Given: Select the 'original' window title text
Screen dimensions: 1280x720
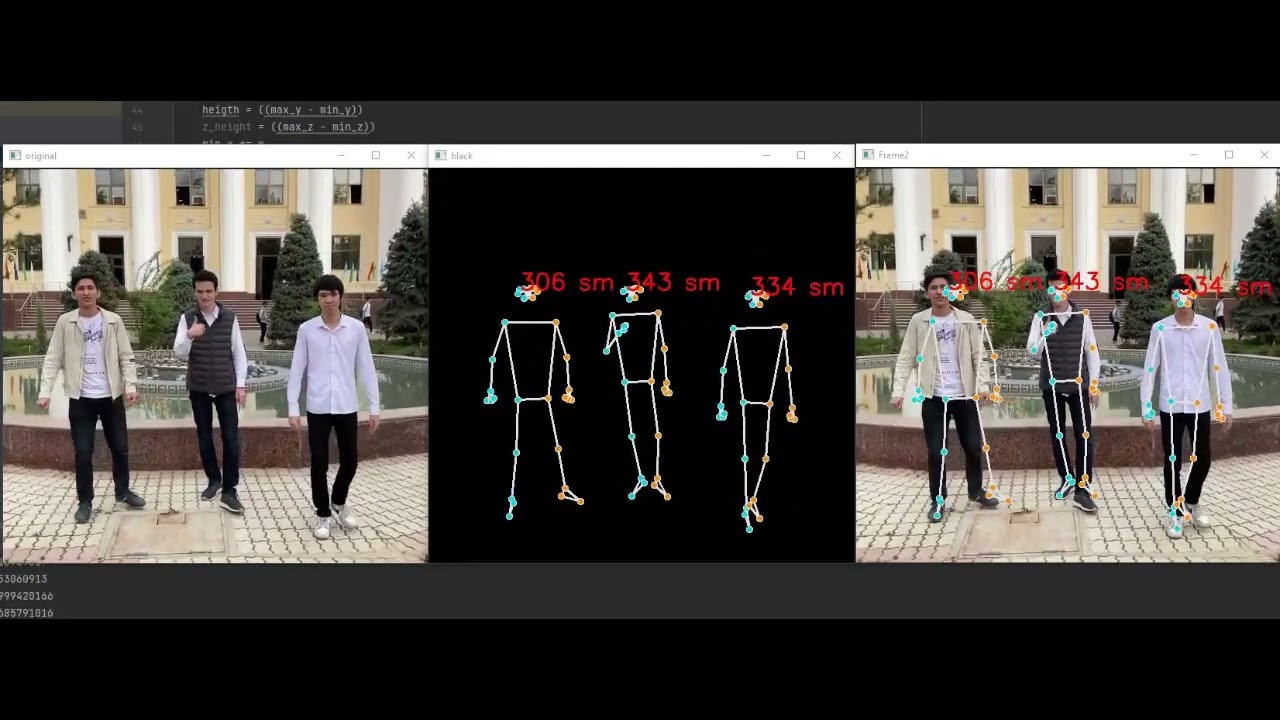Looking at the screenshot, I should [x=41, y=156].
